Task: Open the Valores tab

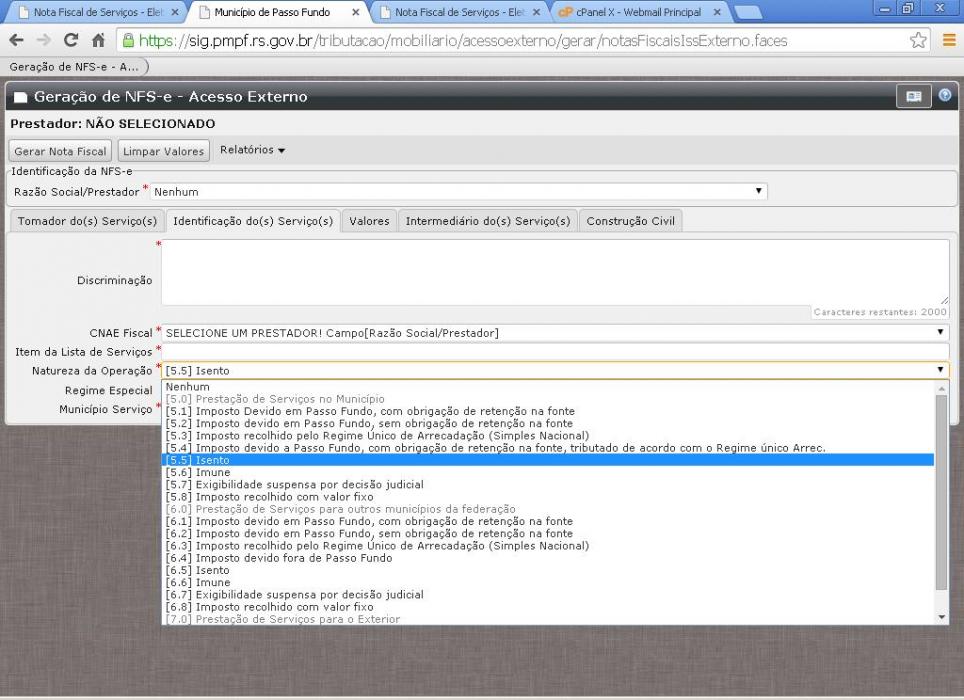Action: tap(369, 221)
